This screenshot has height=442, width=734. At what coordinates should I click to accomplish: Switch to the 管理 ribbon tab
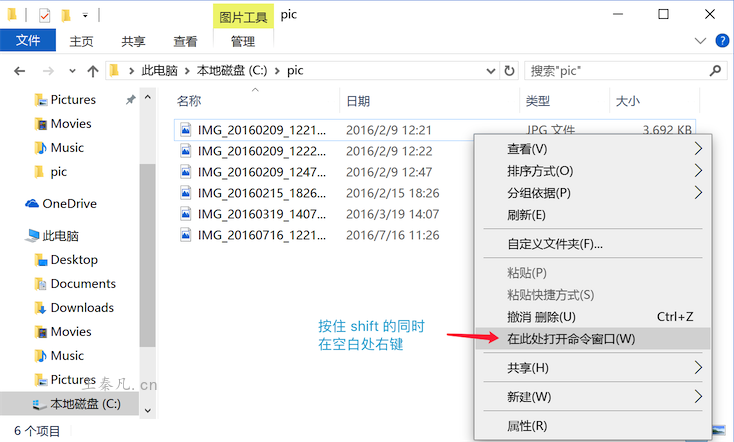[243, 41]
